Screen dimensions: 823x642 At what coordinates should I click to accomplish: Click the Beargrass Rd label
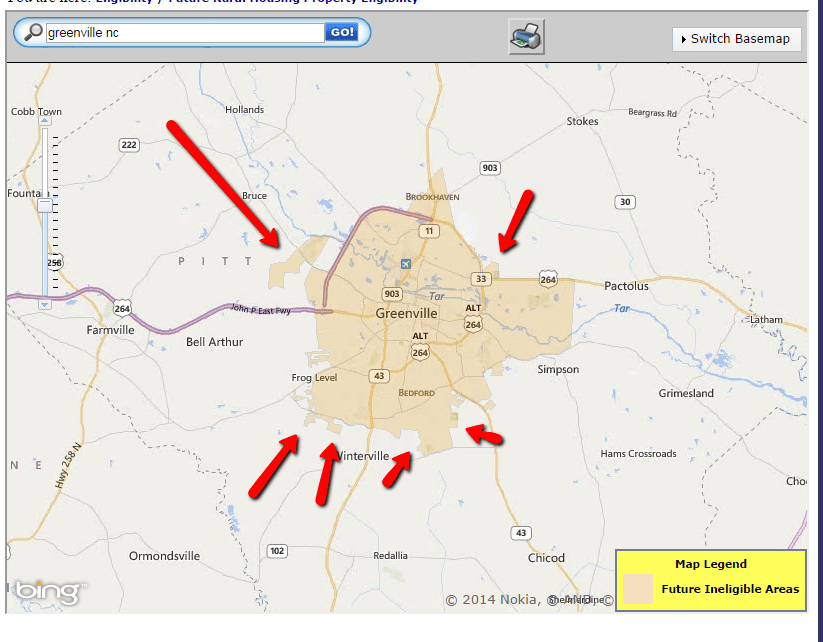pos(652,112)
